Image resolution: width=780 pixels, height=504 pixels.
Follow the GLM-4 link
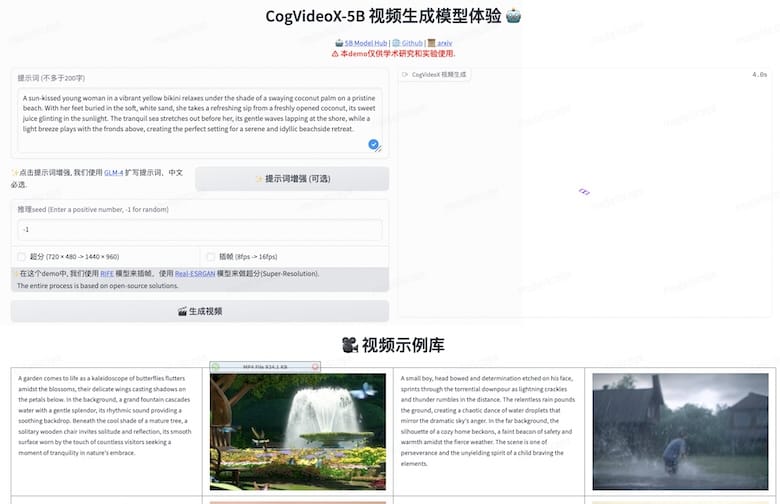(x=113, y=173)
